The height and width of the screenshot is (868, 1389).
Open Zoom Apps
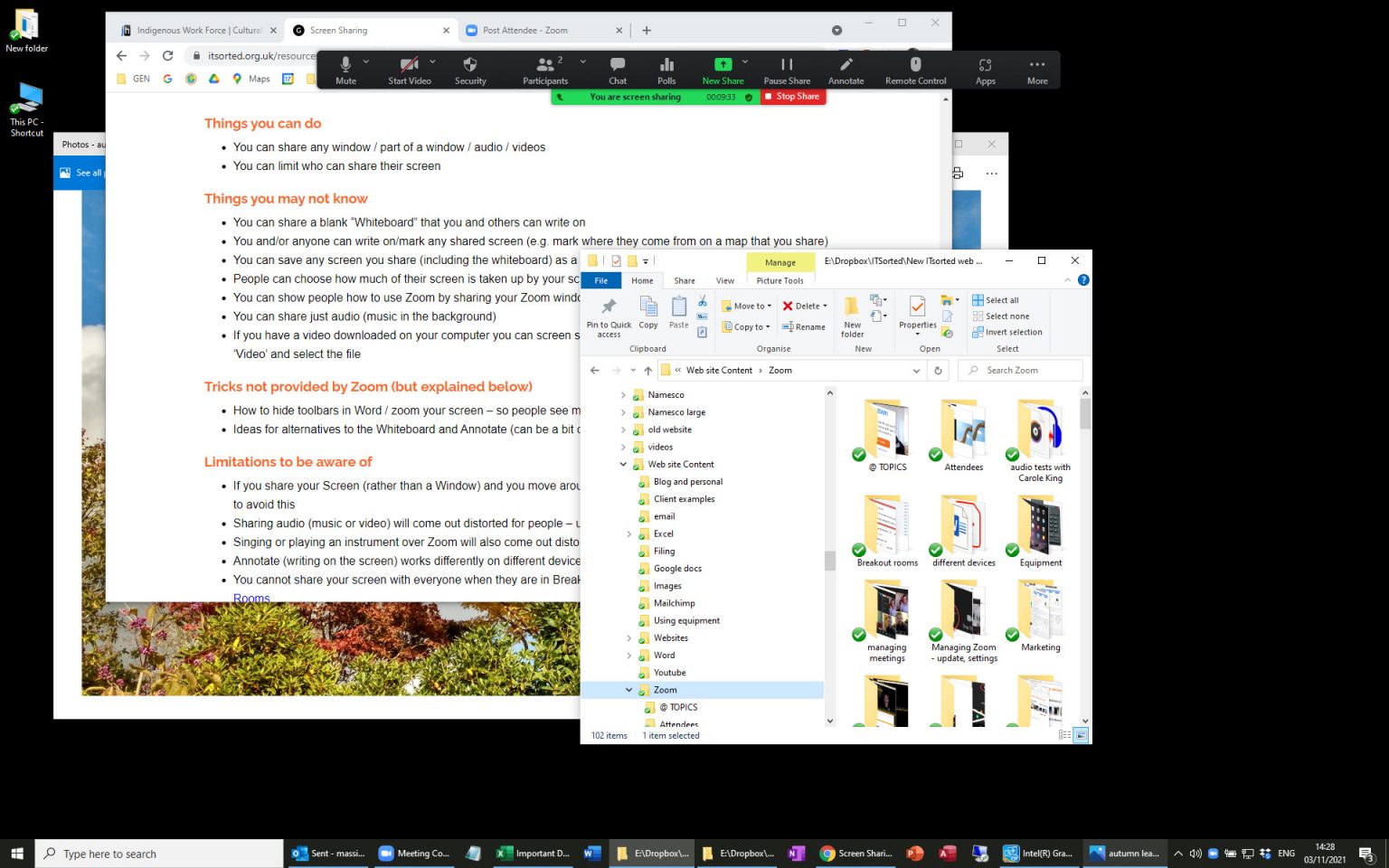[x=986, y=70]
